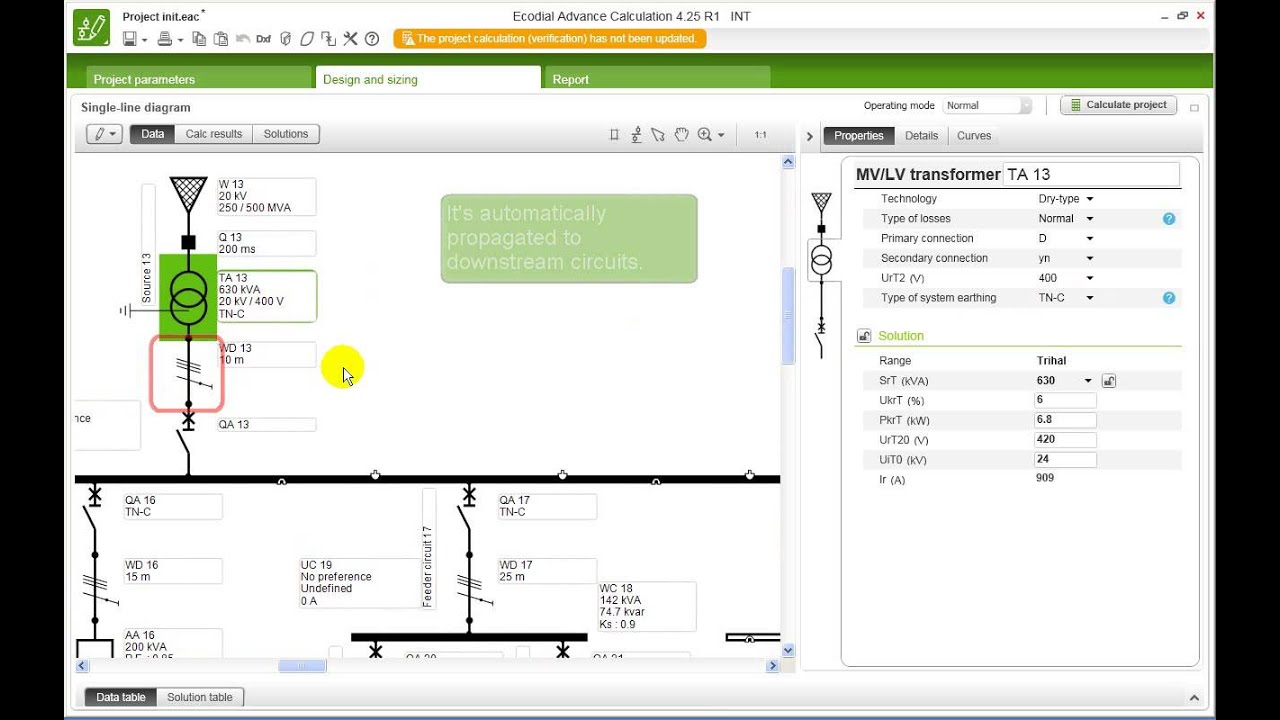Open the Curves tab

(974, 136)
